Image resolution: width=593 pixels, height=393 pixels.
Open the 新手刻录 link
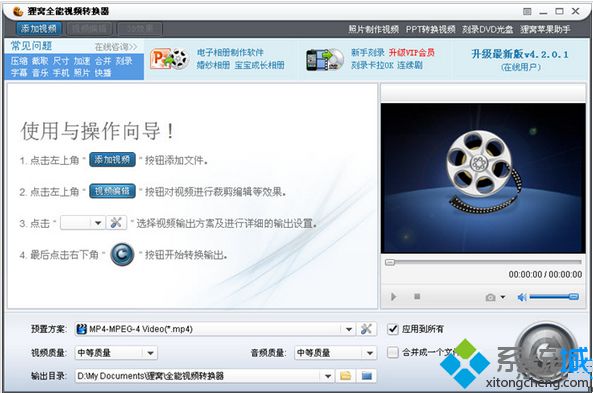pos(368,53)
